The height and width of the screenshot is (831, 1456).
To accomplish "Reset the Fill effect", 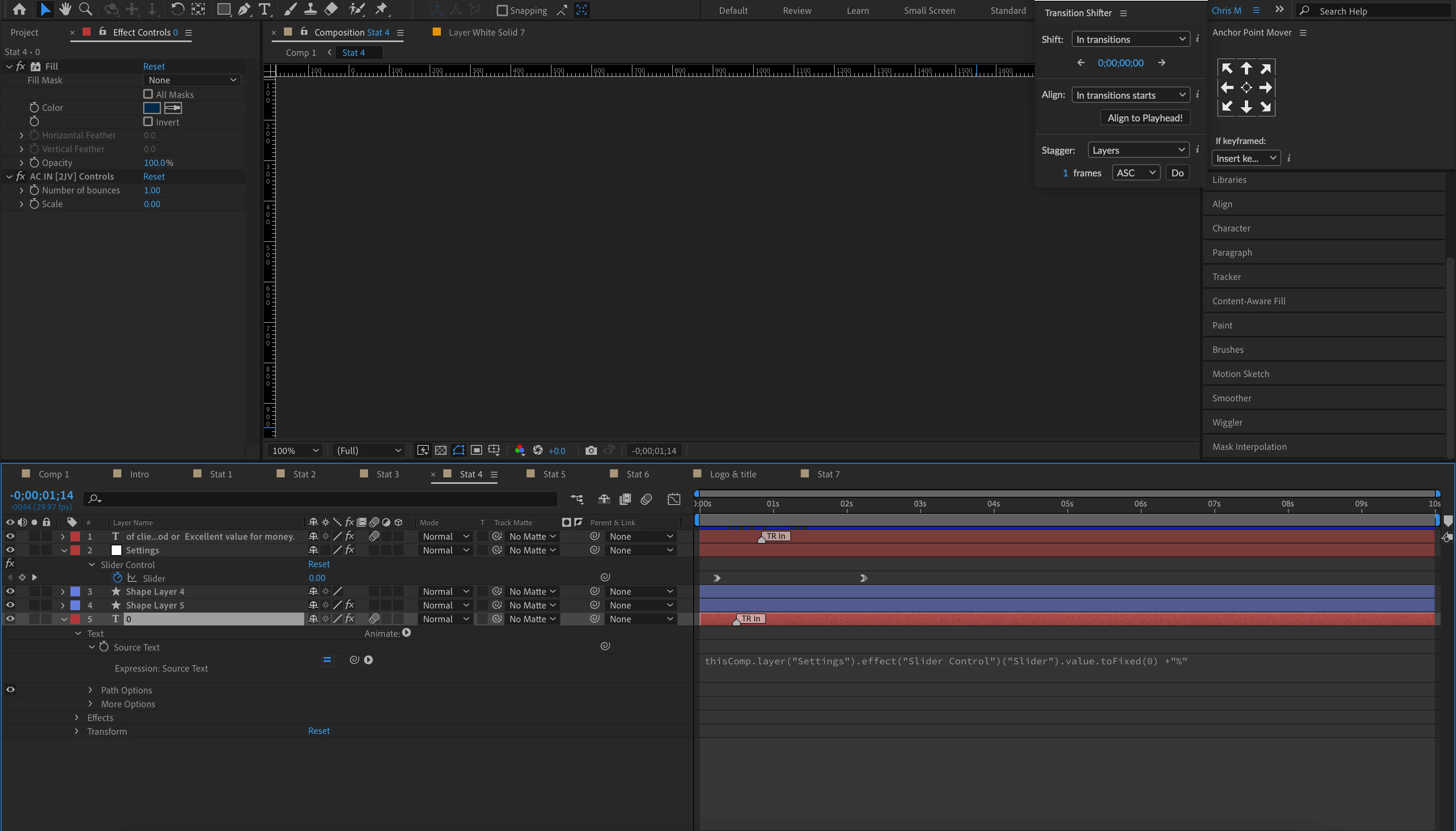I will coord(153,66).
